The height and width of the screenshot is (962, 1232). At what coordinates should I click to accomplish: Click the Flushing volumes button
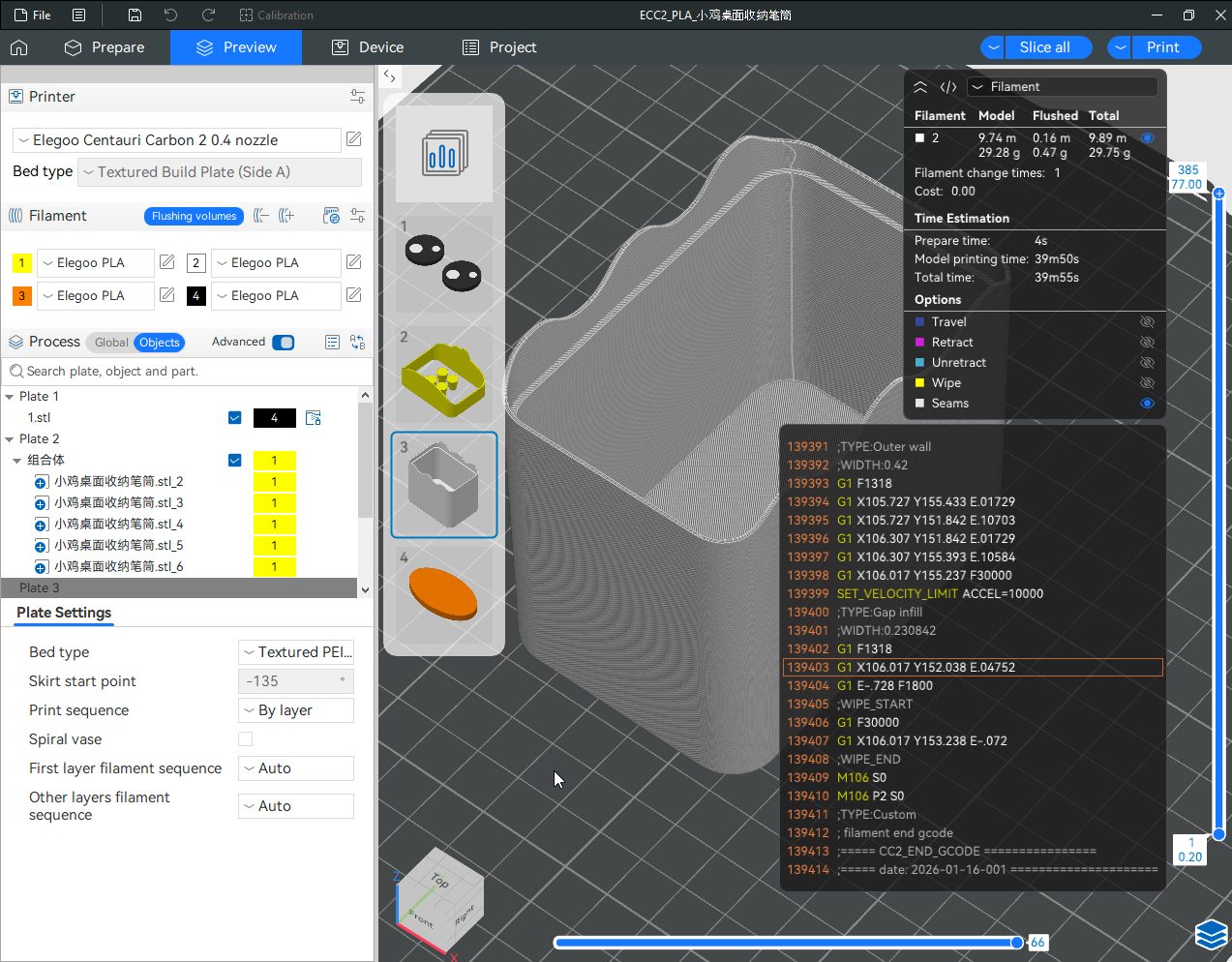tap(194, 216)
